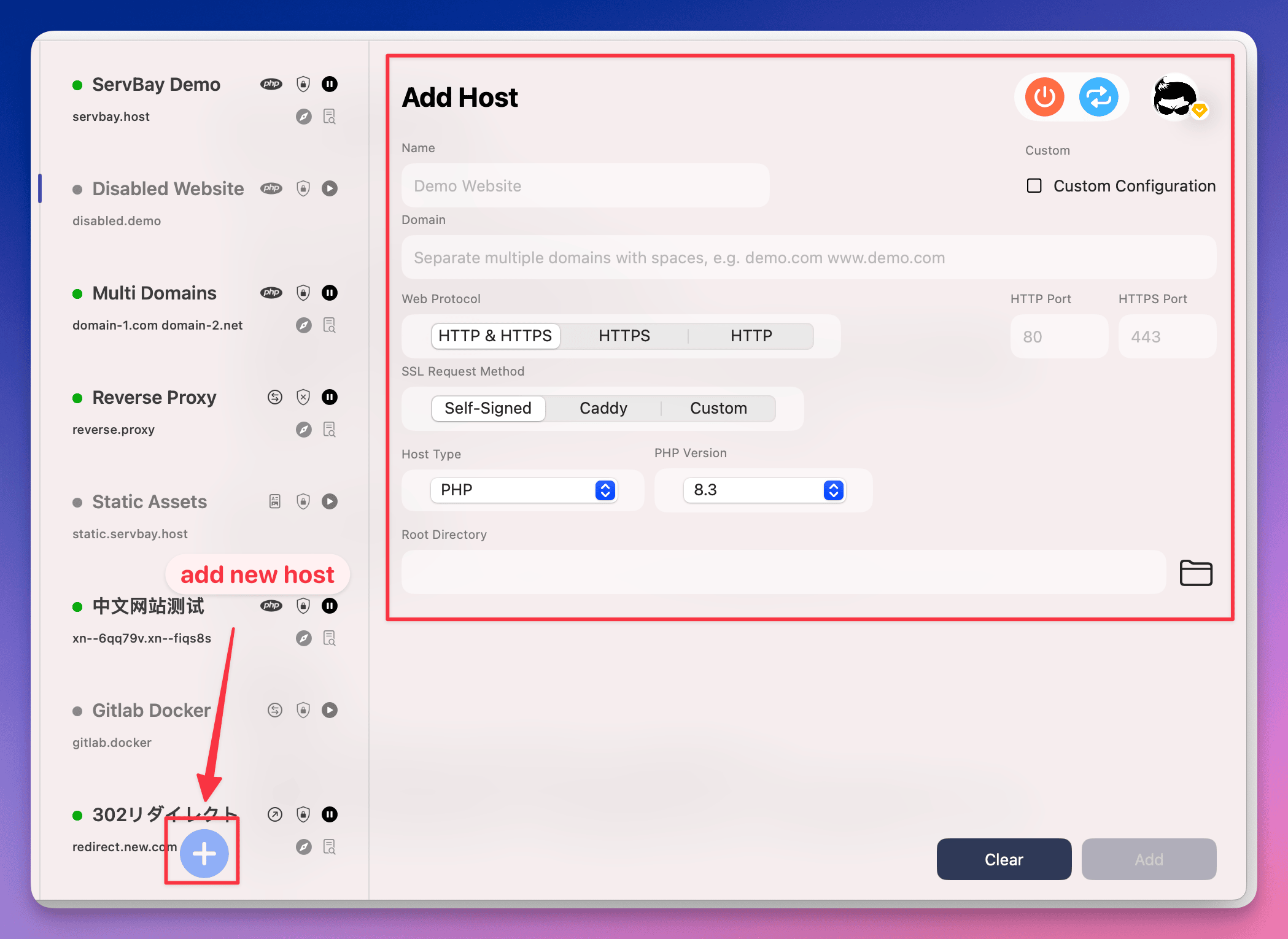Viewport: 1288px width, 939px height.
Task: Click the Clear button
Action: [1003, 858]
